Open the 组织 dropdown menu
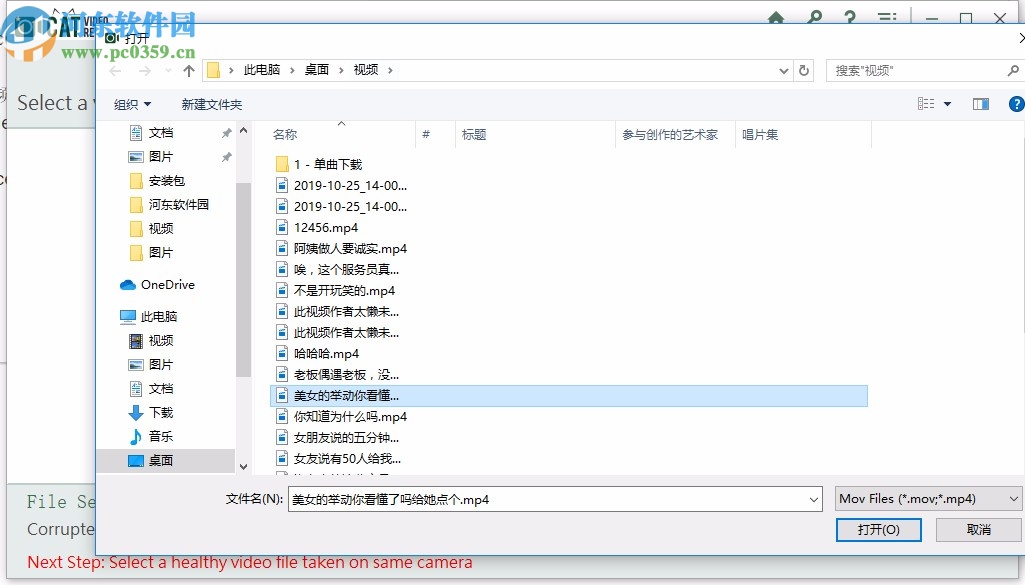This screenshot has height=585, width=1025. [x=132, y=105]
